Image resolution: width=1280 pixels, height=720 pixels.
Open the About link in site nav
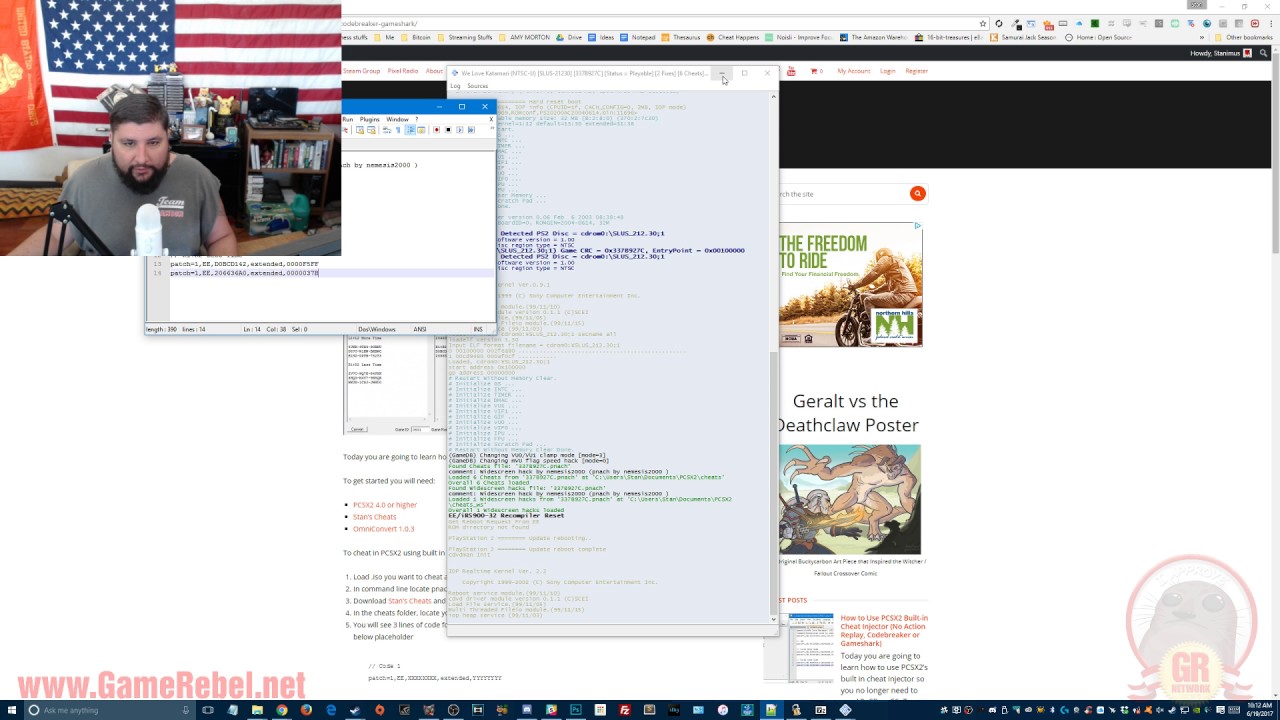pyautogui.click(x=434, y=71)
